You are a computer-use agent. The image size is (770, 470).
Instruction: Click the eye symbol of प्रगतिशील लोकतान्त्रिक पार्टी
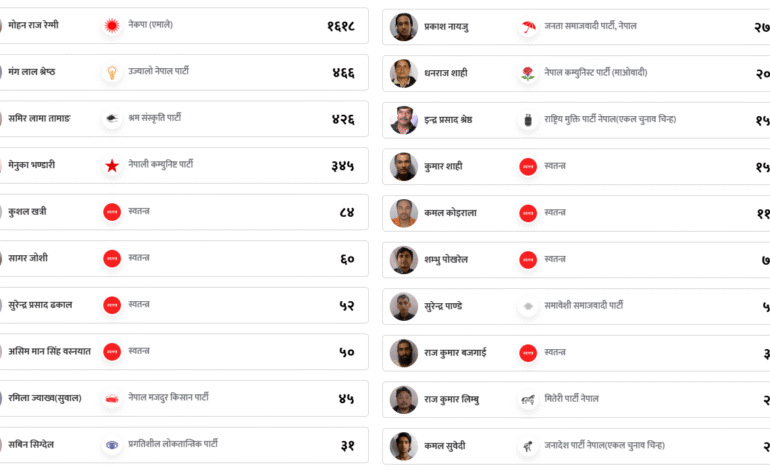[x=112, y=445]
